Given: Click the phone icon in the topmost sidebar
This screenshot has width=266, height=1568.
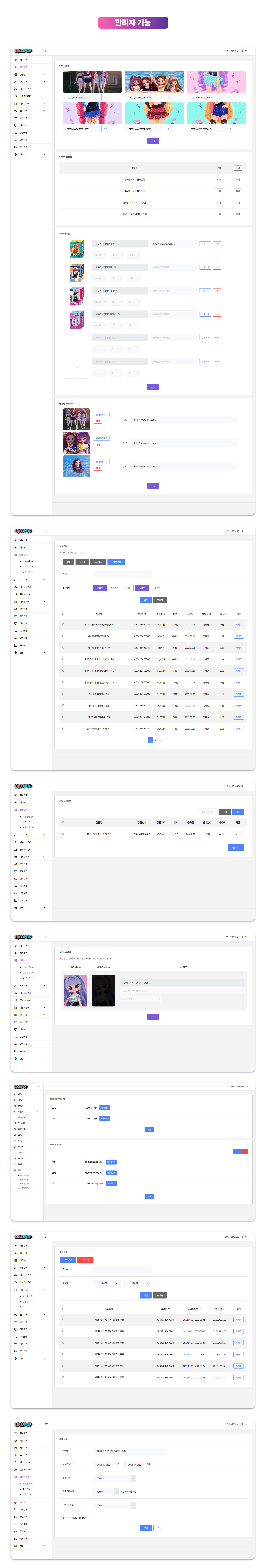Looking at the screenshot, I should 16,133.
